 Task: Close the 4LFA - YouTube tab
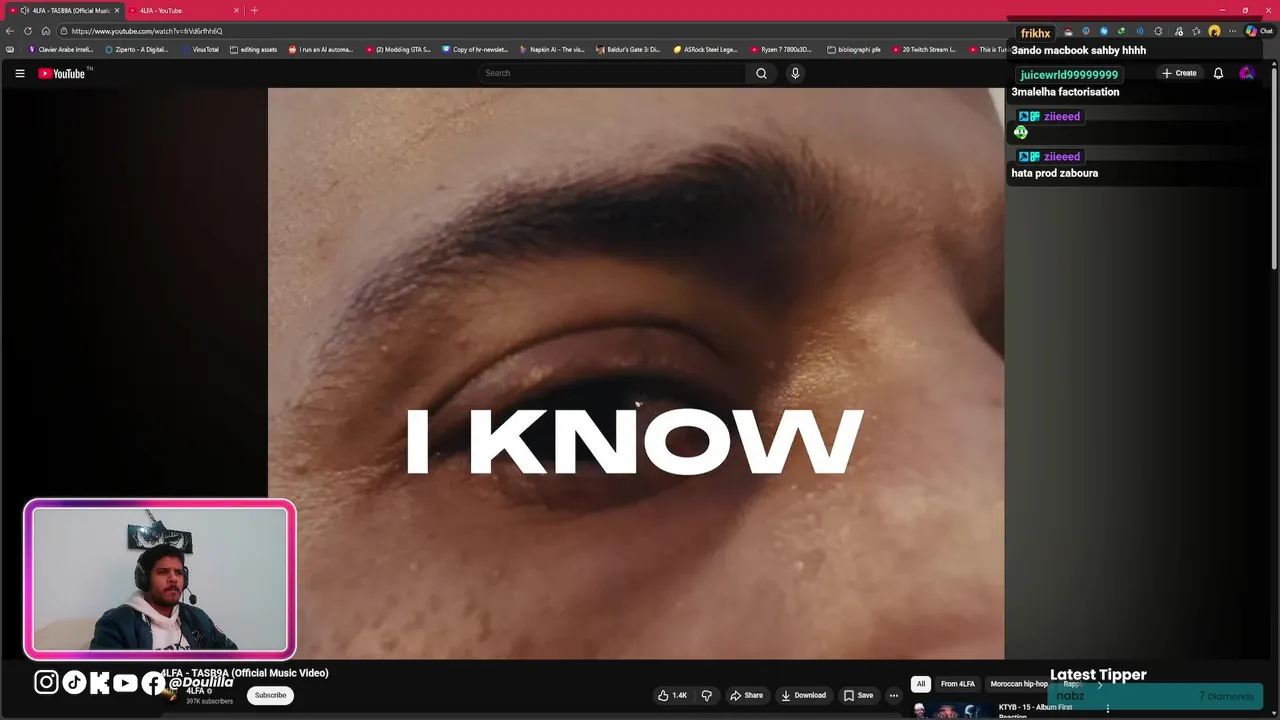coord(237,10)
